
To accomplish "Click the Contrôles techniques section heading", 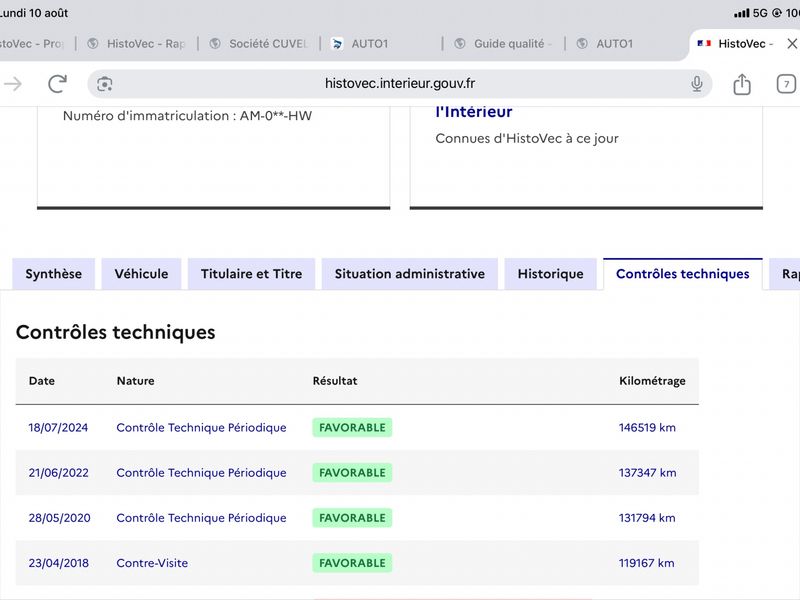I will click(x=116, y=332).
